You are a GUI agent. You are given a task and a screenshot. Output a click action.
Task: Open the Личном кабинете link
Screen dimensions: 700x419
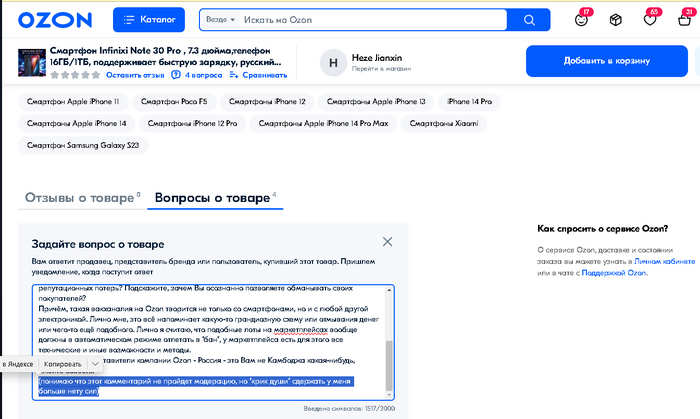[x=664, y=261]
